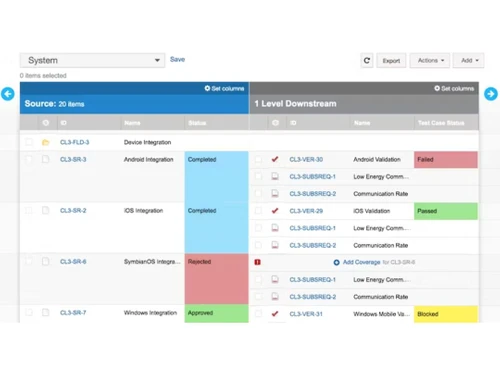500x375 pixels.
Task: Click the document icon for CL3-SR-7
Action: tap(46, 313)
